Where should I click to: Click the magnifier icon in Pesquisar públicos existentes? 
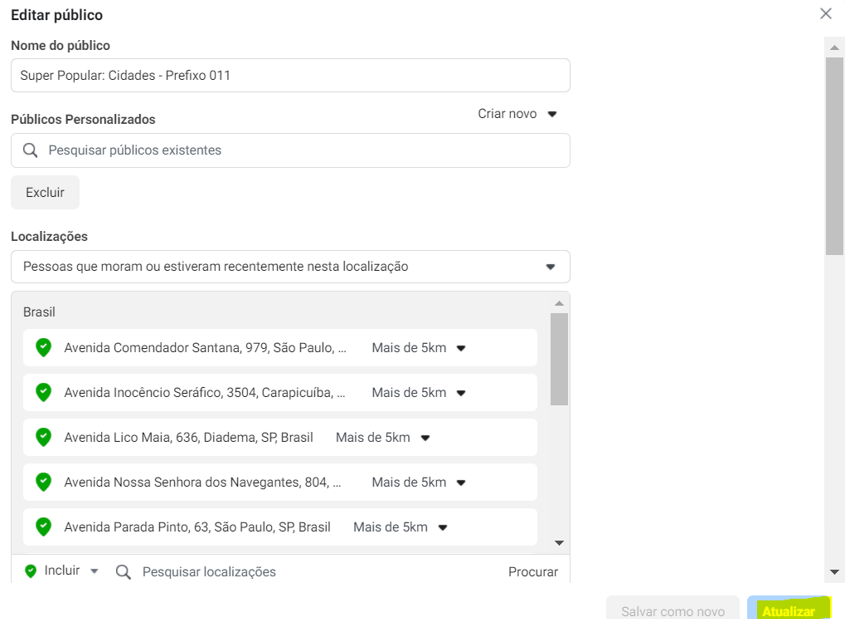(x=30, y=150)
